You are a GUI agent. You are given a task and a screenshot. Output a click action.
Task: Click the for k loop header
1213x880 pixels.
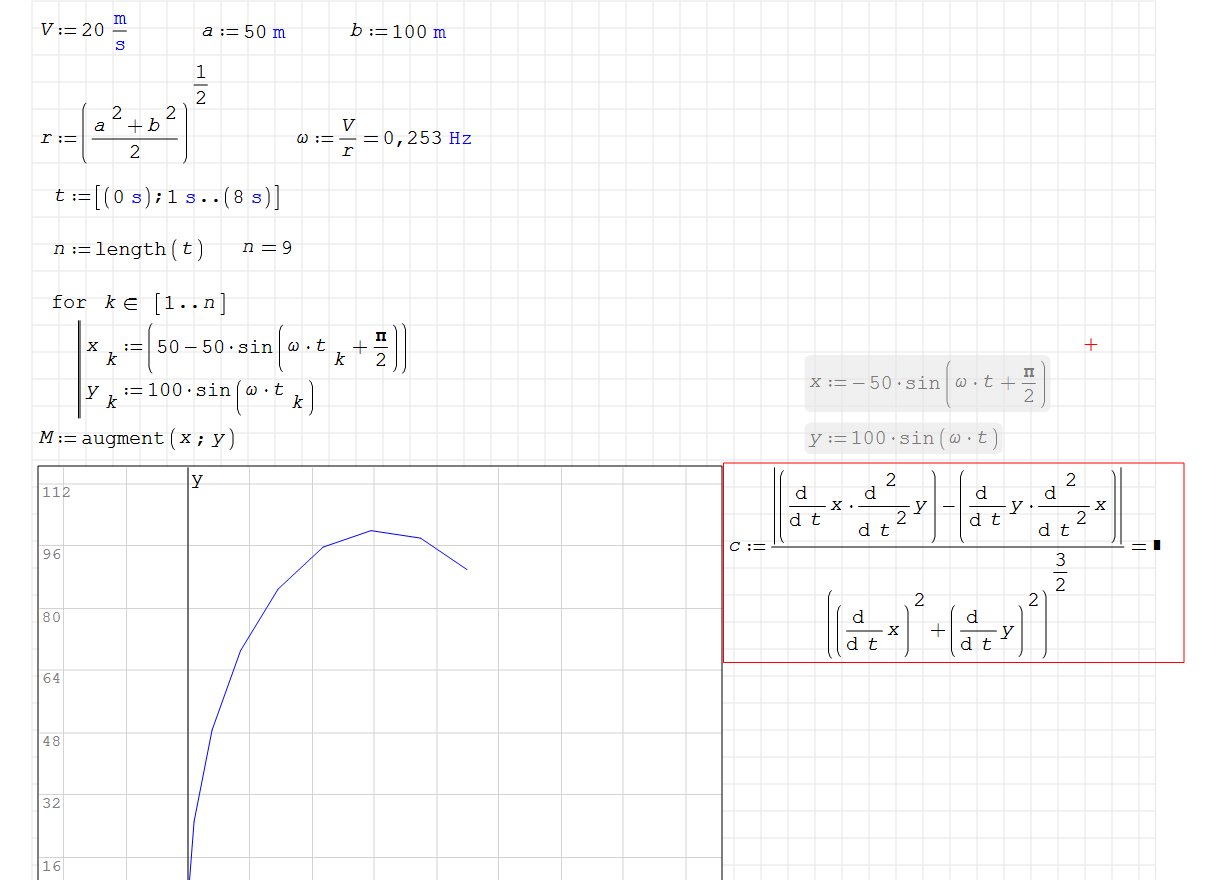pos(139,302)
